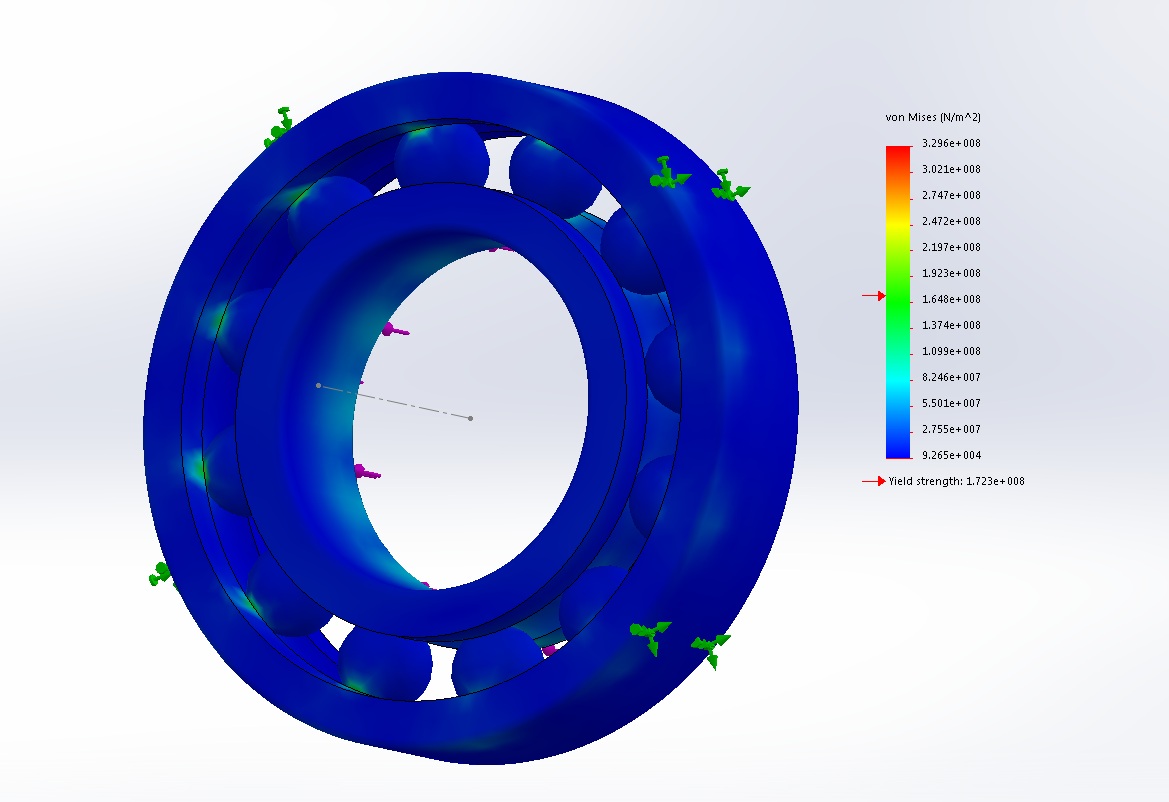1169x802 pixels.
Task: Click the left endpoint of the dash-dot axis
Action: 319,385
